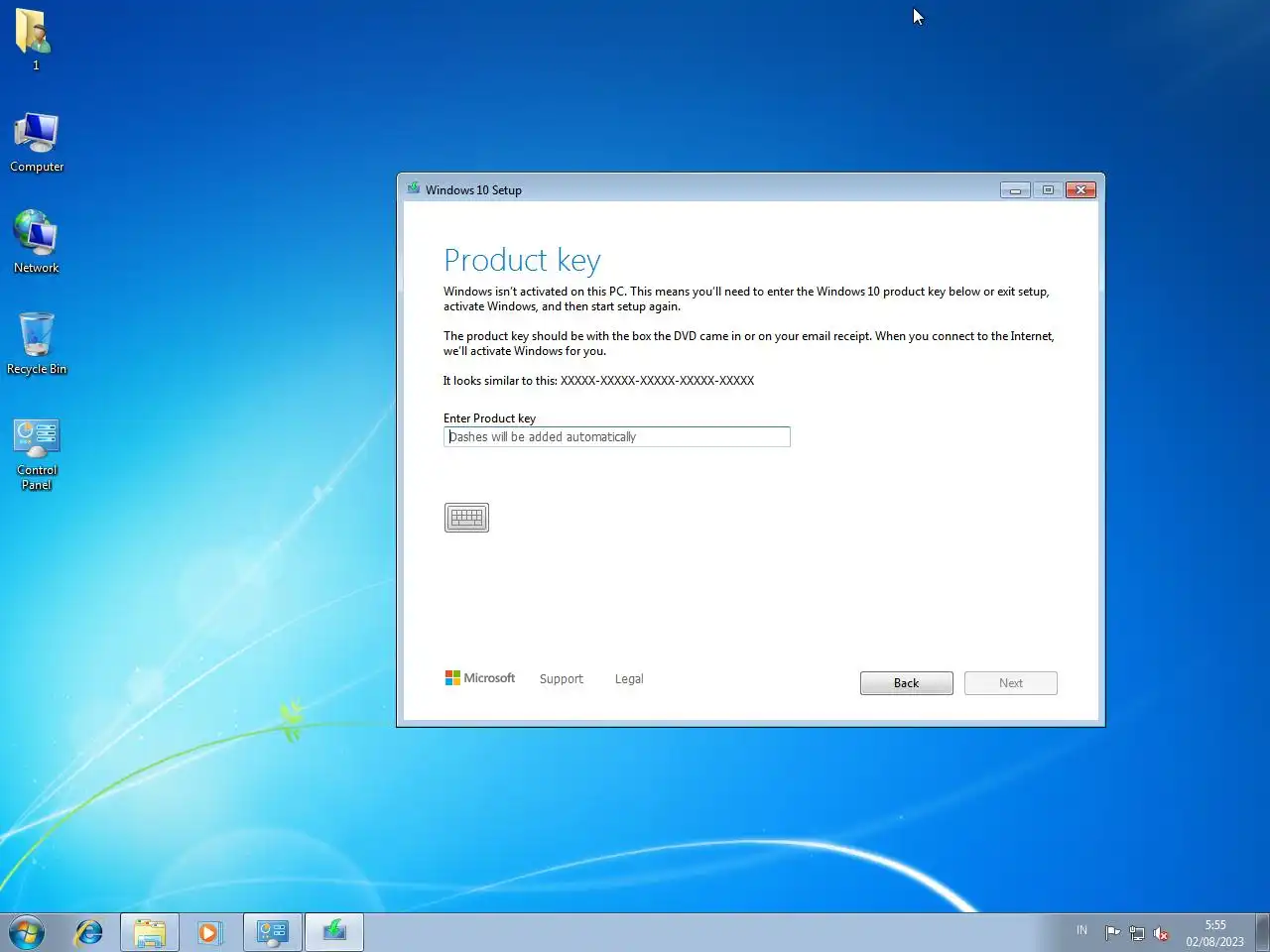Viewport: 1270px width, 952px height.
Task: Switch to Control Panel taskbar item
Action: pos(272,932)
